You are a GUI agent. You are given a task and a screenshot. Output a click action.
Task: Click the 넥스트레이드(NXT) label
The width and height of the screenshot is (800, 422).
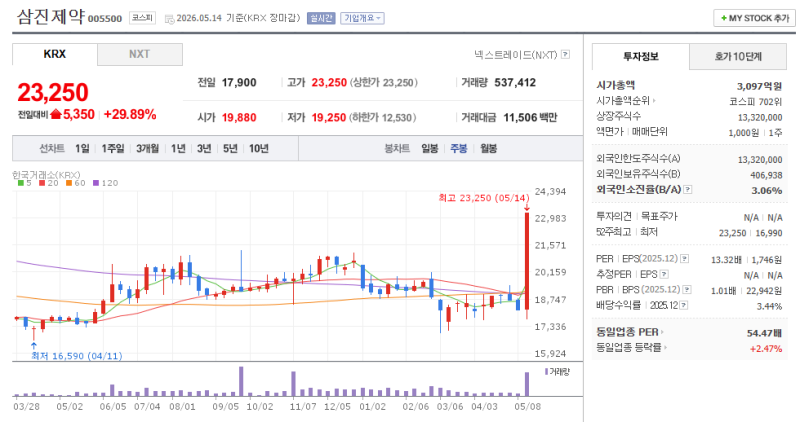pyautogui.click(x=515, y=55)
